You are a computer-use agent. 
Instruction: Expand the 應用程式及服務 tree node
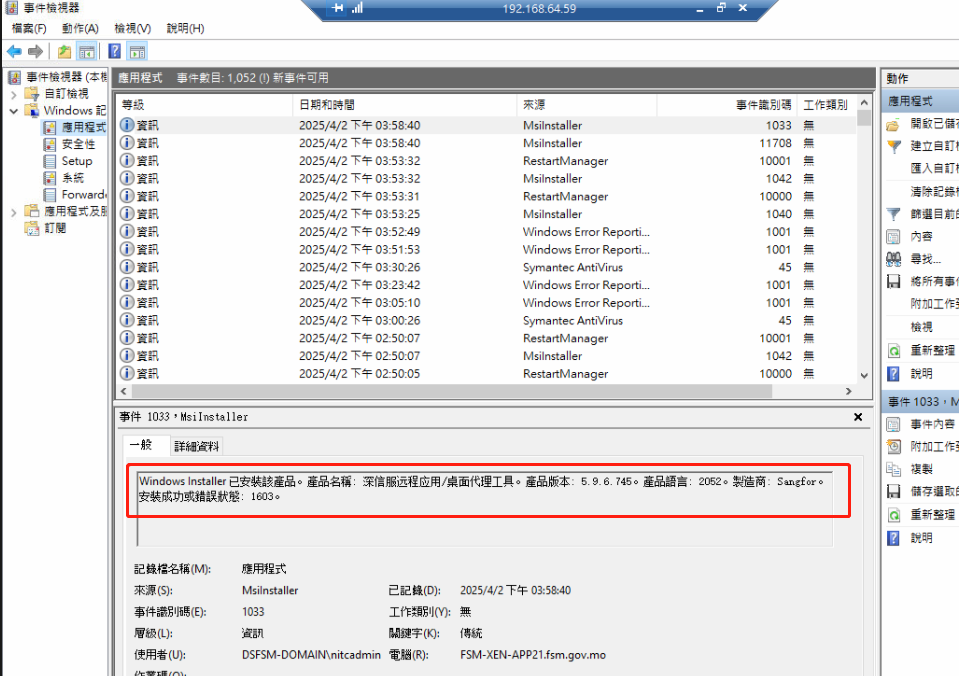13,211
